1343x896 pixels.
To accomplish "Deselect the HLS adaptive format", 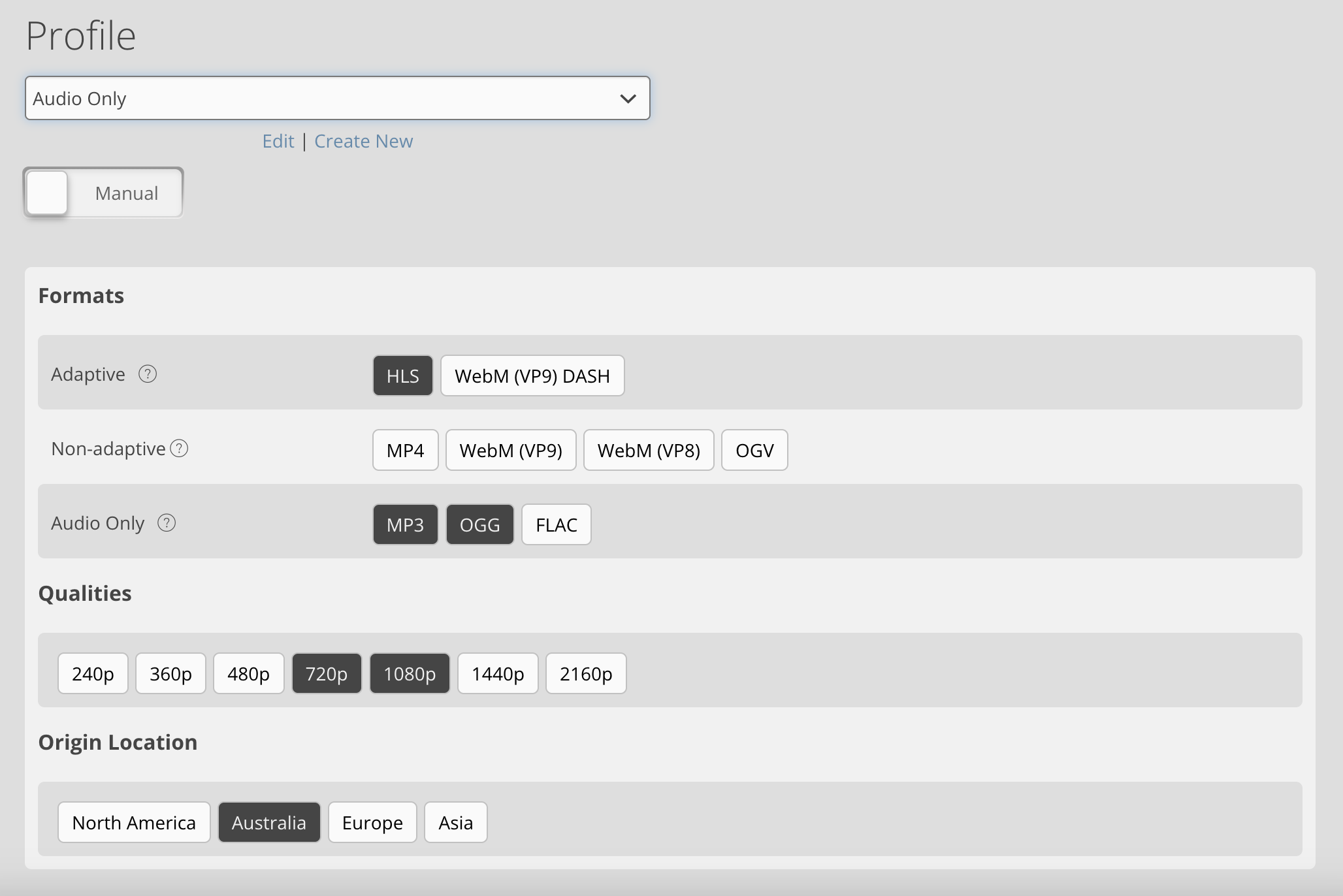I will 403,376.
